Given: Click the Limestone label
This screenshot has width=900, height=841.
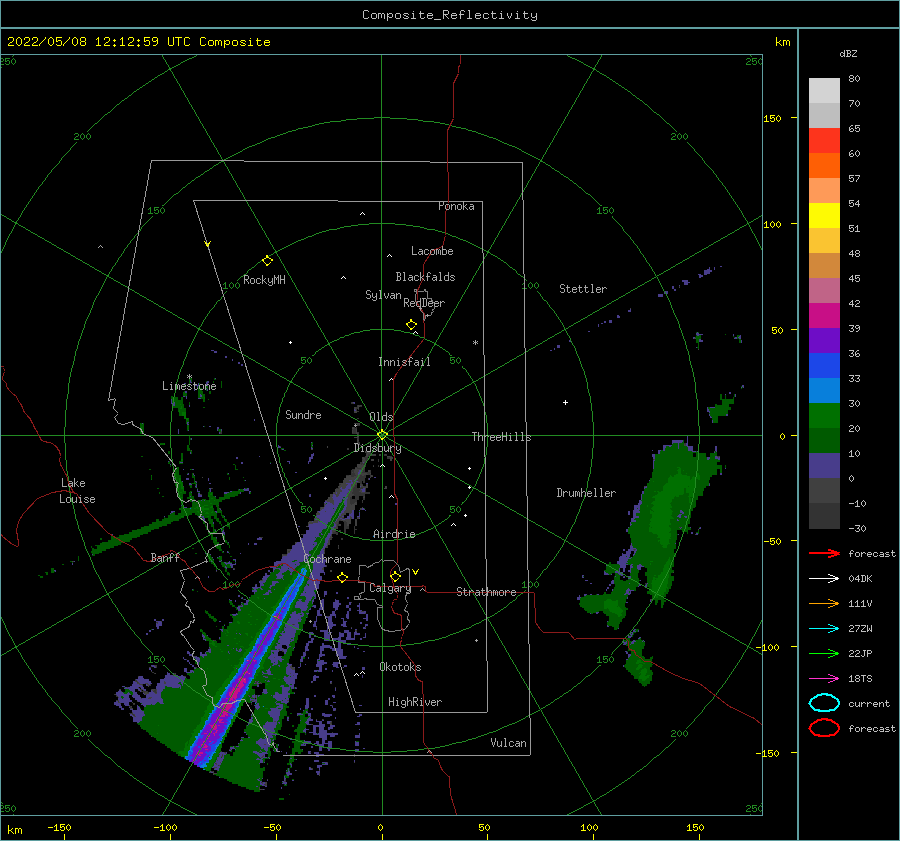Looking at the screenshot, I should (189, 386).
